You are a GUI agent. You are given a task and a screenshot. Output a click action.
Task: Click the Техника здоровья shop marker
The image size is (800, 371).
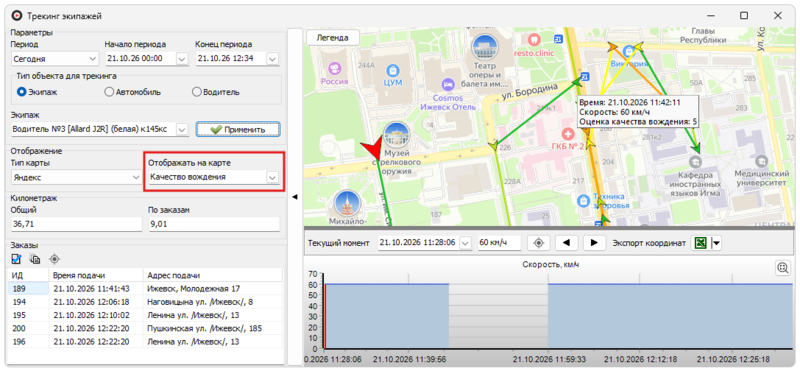(x=584, y=201)
